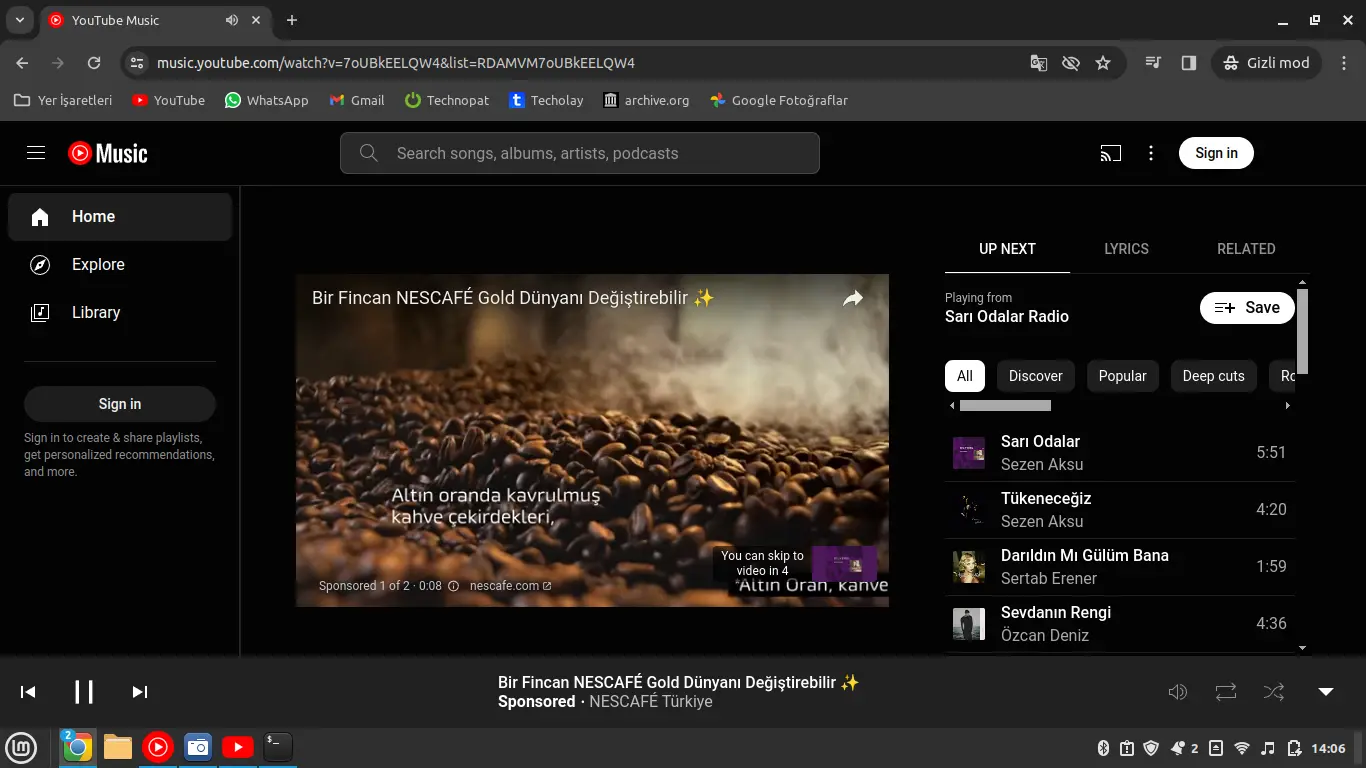Click the white Sign in button at top

point(1216,153)
